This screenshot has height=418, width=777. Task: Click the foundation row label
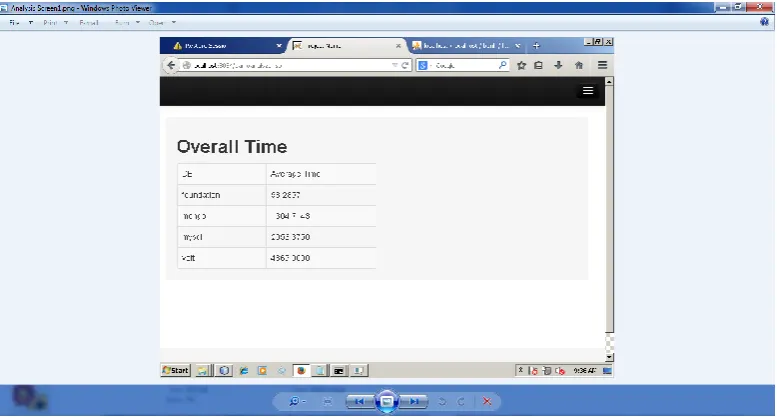[x=201, y=195]
